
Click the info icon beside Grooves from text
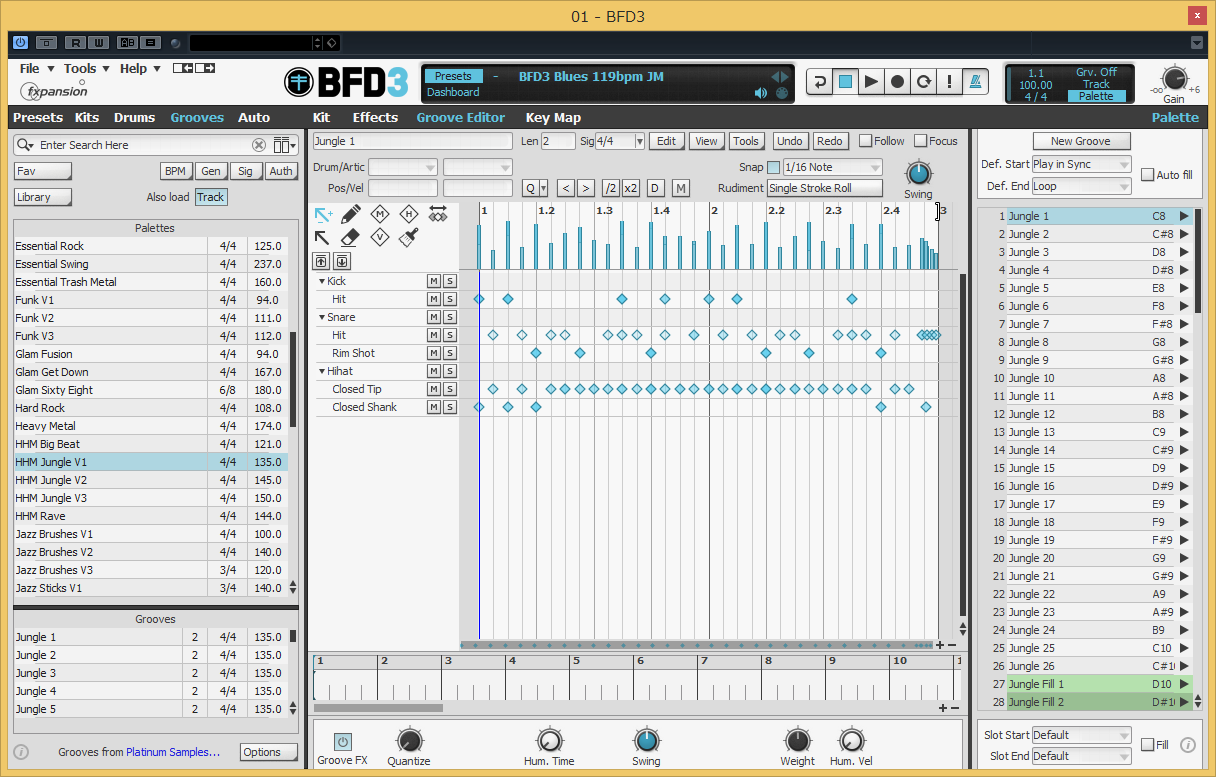[22, 752]
